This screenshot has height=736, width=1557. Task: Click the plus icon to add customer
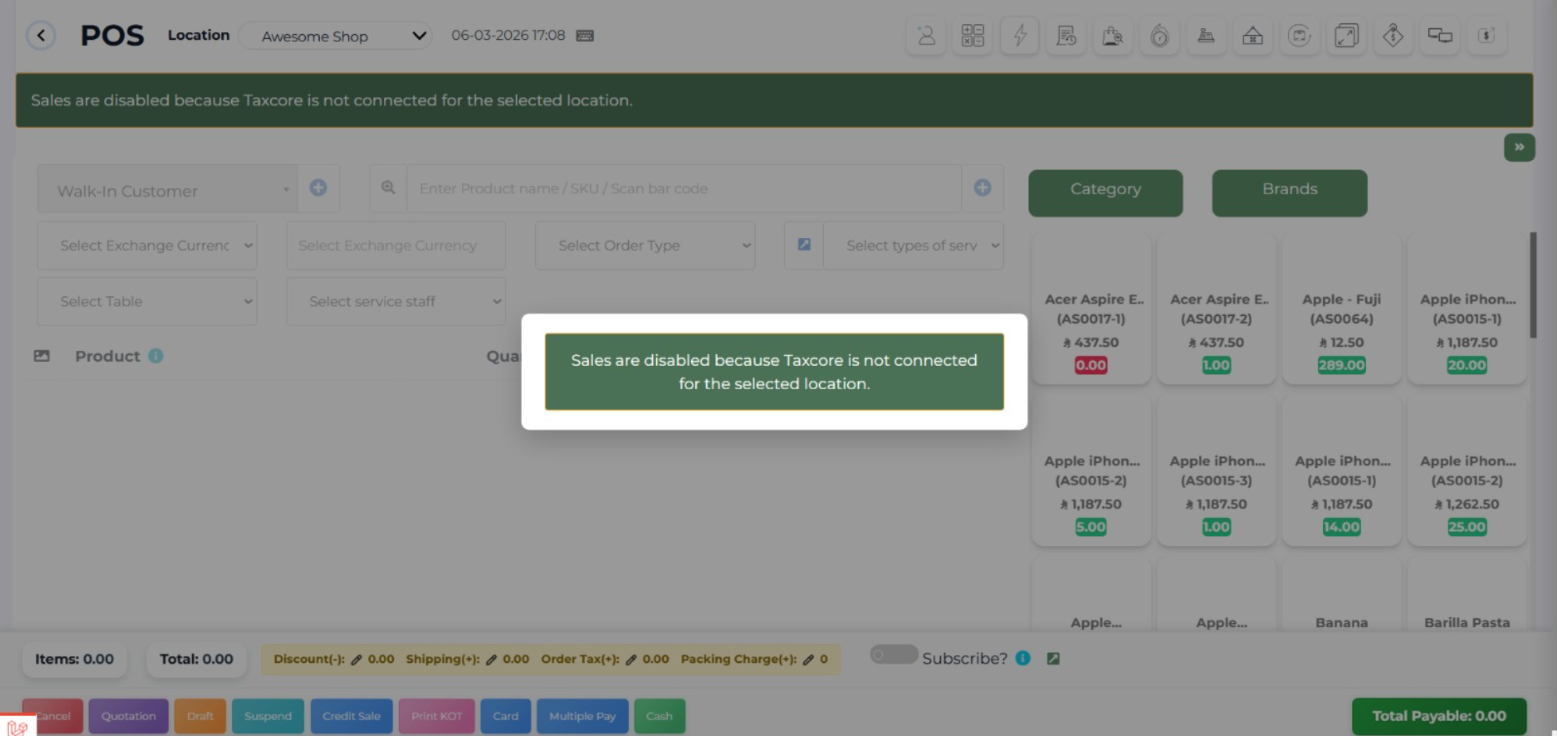click(318, 188)
